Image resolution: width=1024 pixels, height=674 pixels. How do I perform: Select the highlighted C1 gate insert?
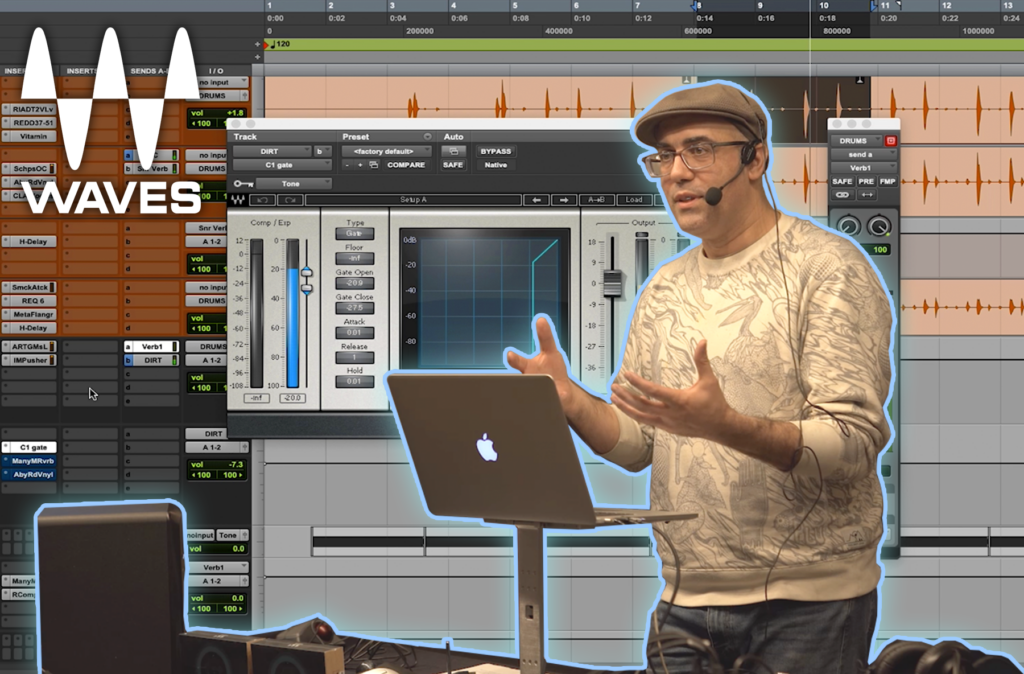coord(29,447)
